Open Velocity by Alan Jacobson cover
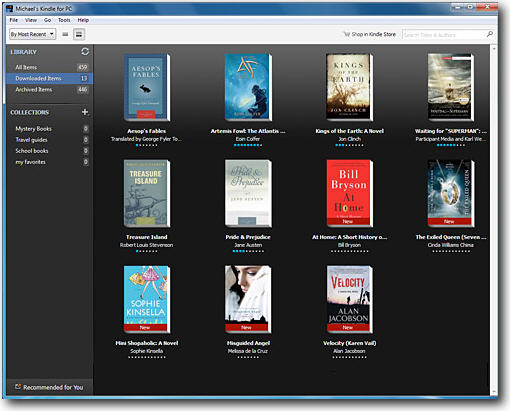 click(x=349, y=299)
